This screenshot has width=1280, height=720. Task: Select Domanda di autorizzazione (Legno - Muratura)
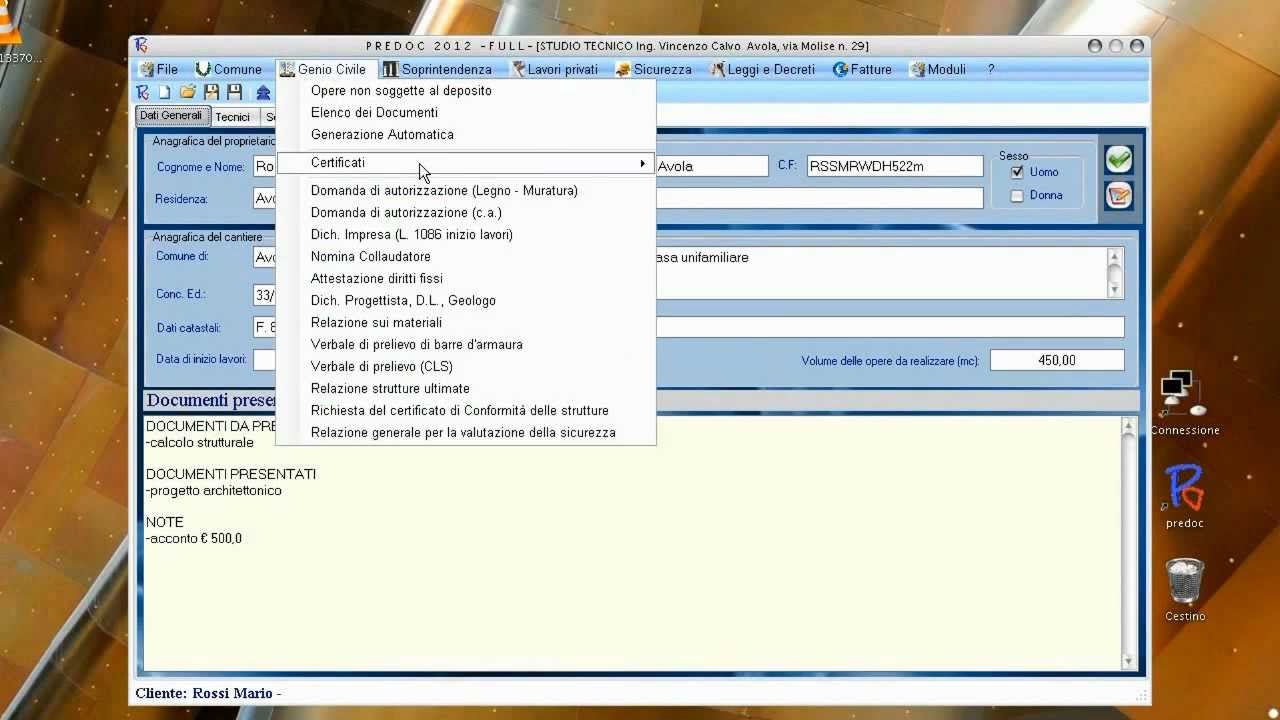[465, 190]
